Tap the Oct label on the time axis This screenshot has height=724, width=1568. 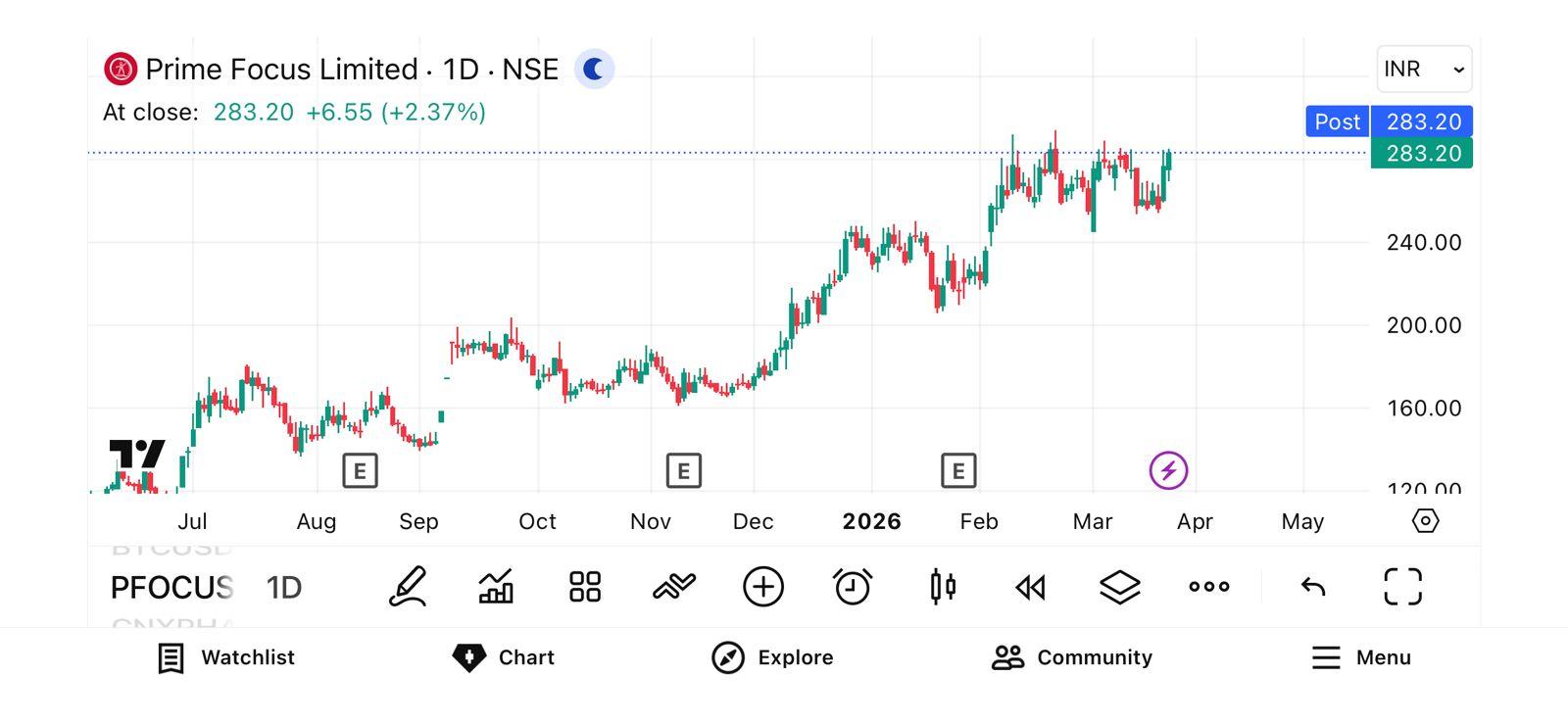[x=537, y=521]
